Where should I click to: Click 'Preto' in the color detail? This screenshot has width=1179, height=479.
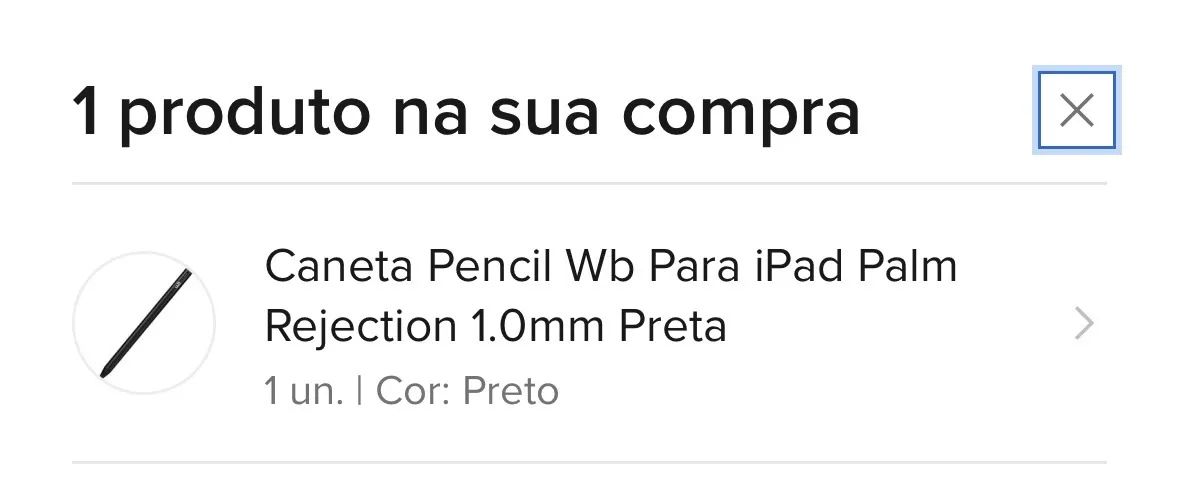pos(511,390)
